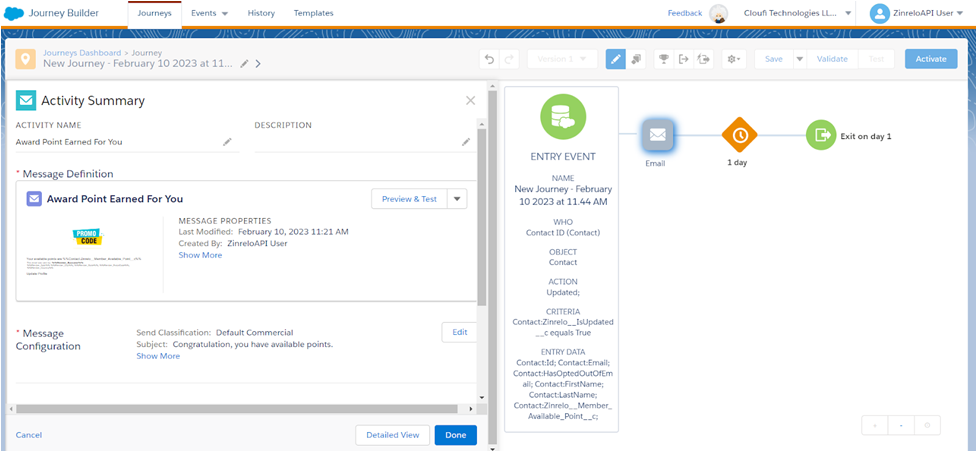The width and height of the screenshot is (977, 452).
Task: Open Cloufi Technologies account dropdown
Action: (798, 13)
